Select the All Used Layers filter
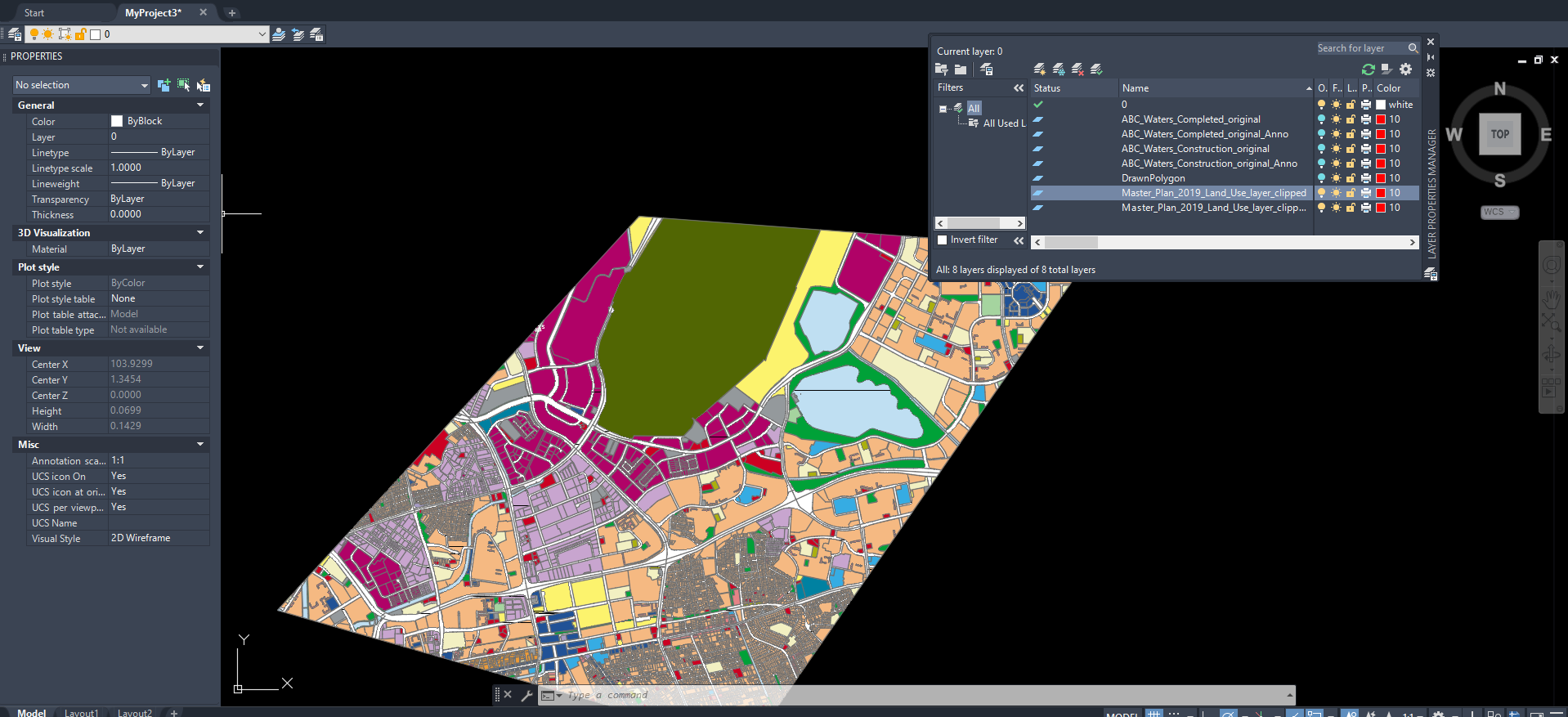The width and height of the screenshot is (1568, 717). point(1003,123)
